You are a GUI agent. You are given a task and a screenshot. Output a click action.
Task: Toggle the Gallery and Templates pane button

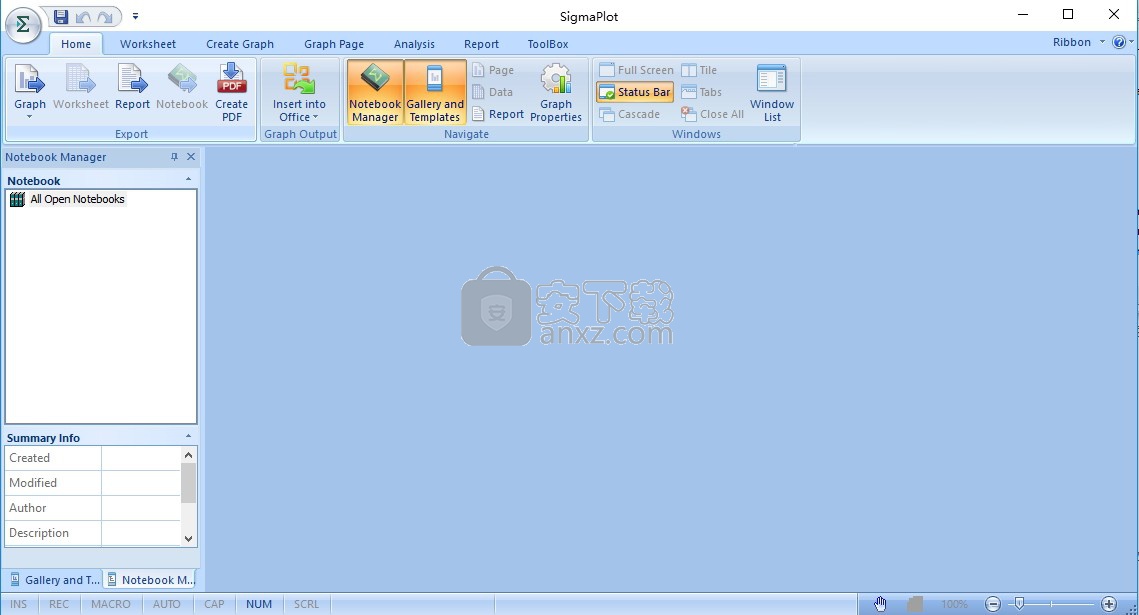tap(434, 92)
